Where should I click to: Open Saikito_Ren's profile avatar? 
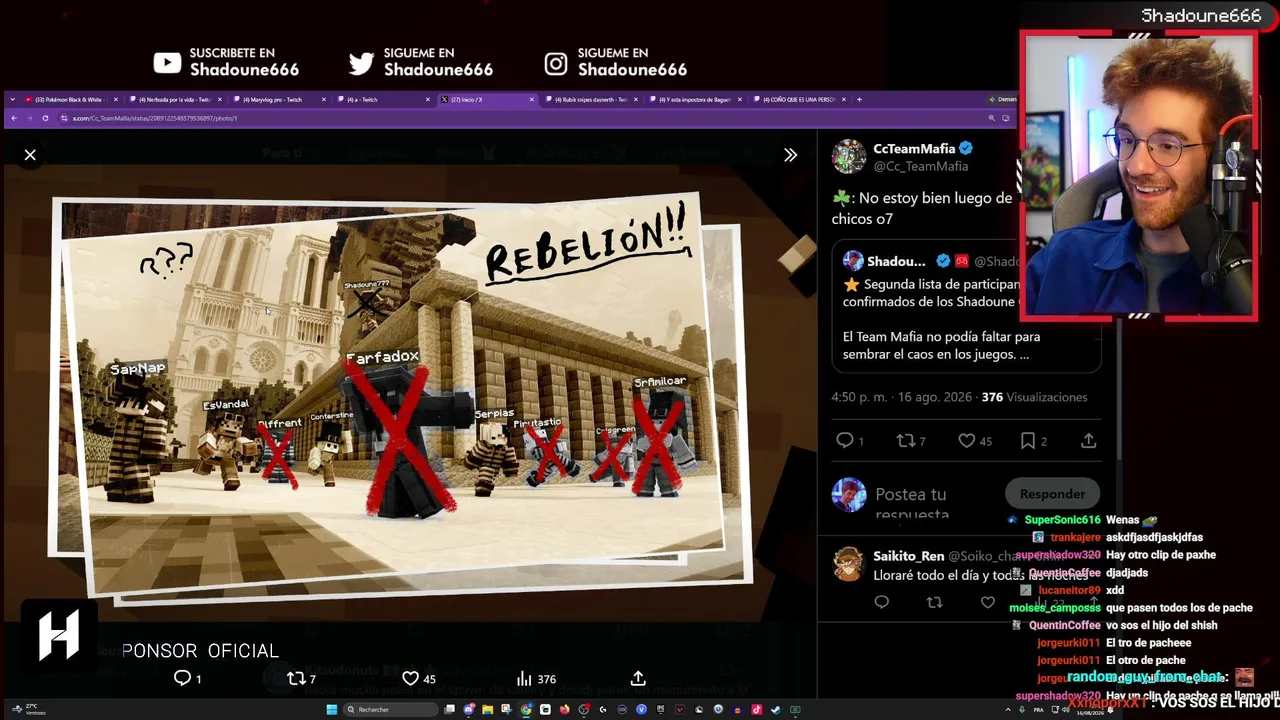pos(849,564)
